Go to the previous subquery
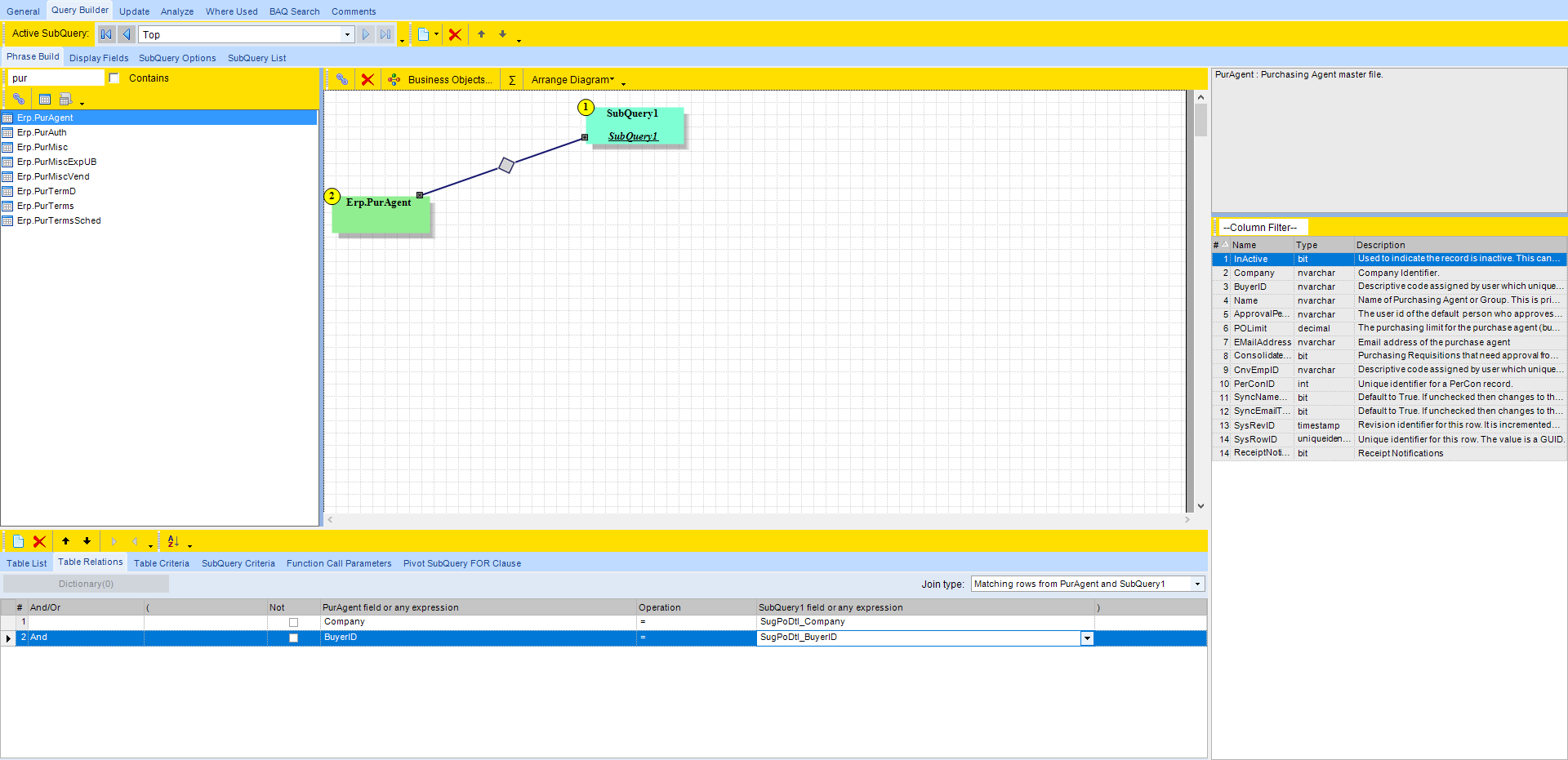The width and height of the screenshot is (1568, 760). (x=127, y=34)
